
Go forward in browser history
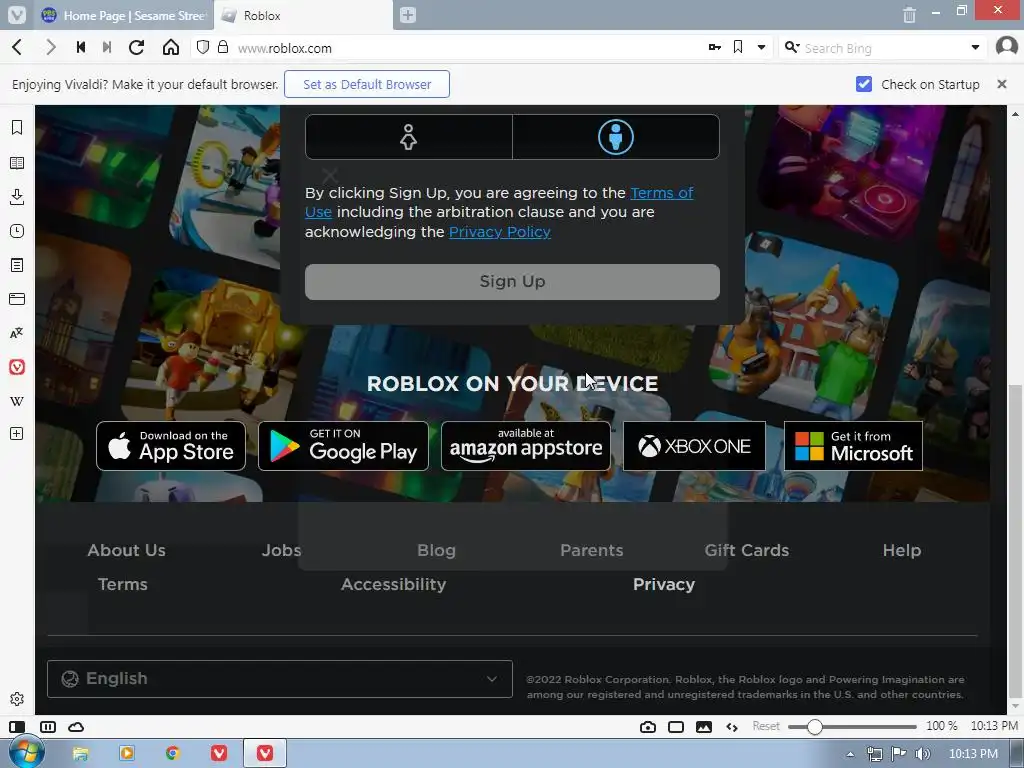pyautogui.click(x=50, y=47)
